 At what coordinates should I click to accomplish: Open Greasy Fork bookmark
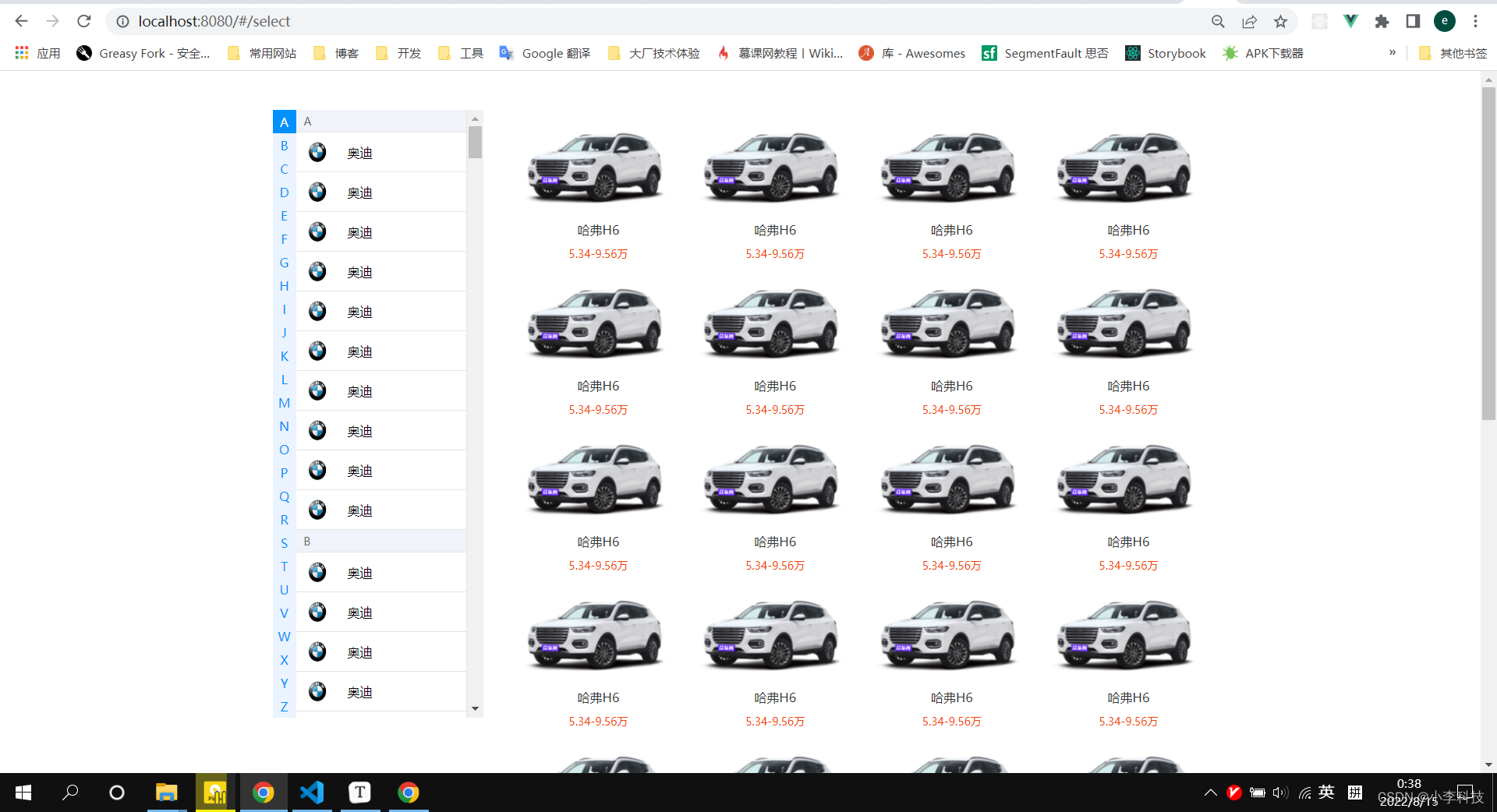(143, 53)
